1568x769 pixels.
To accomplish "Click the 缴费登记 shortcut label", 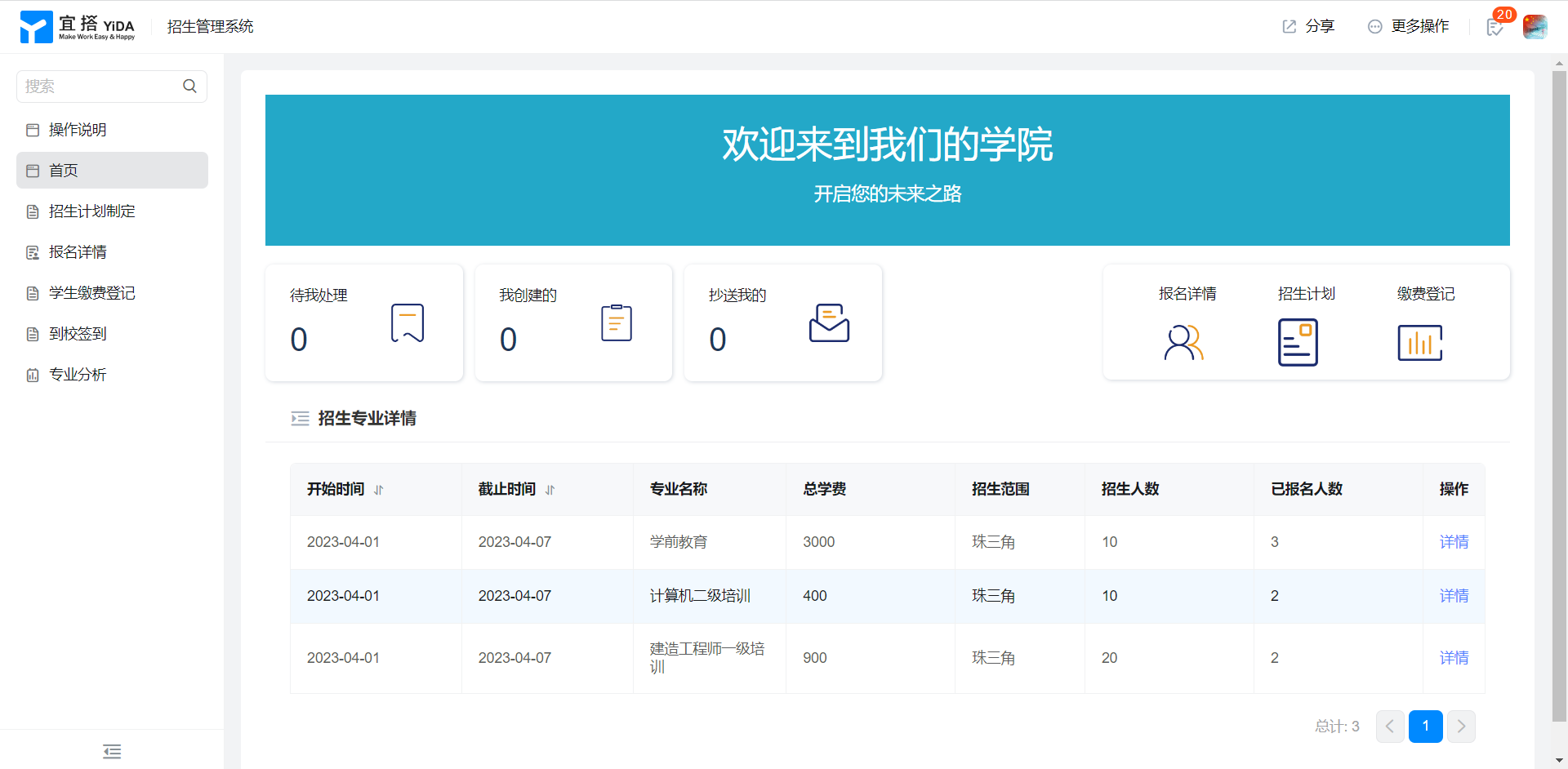I will [x=1426, y=294].
